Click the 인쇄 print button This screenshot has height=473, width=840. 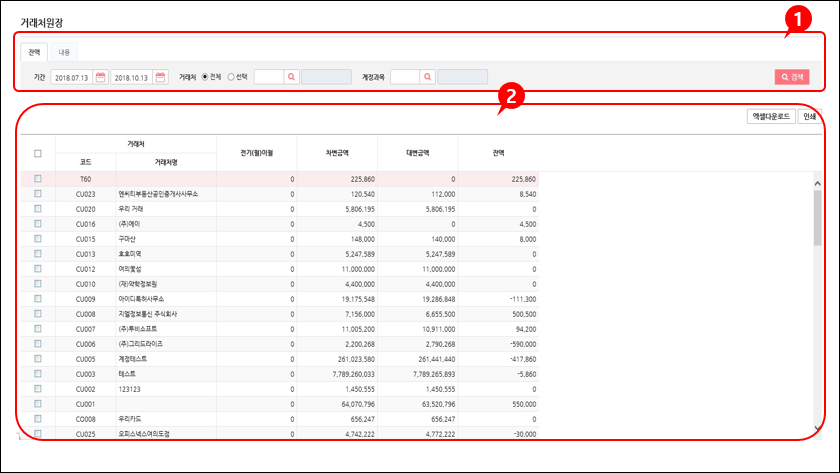810,116
